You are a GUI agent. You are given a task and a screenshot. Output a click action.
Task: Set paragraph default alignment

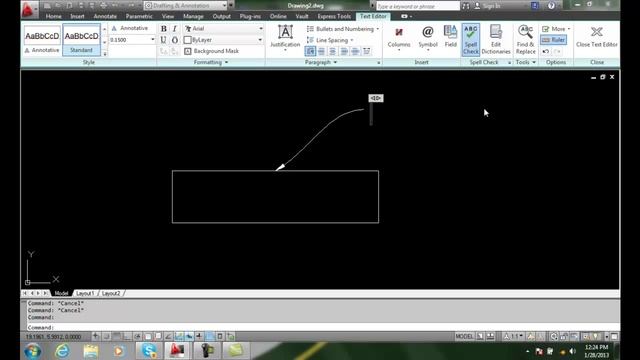tap(310, 51)
